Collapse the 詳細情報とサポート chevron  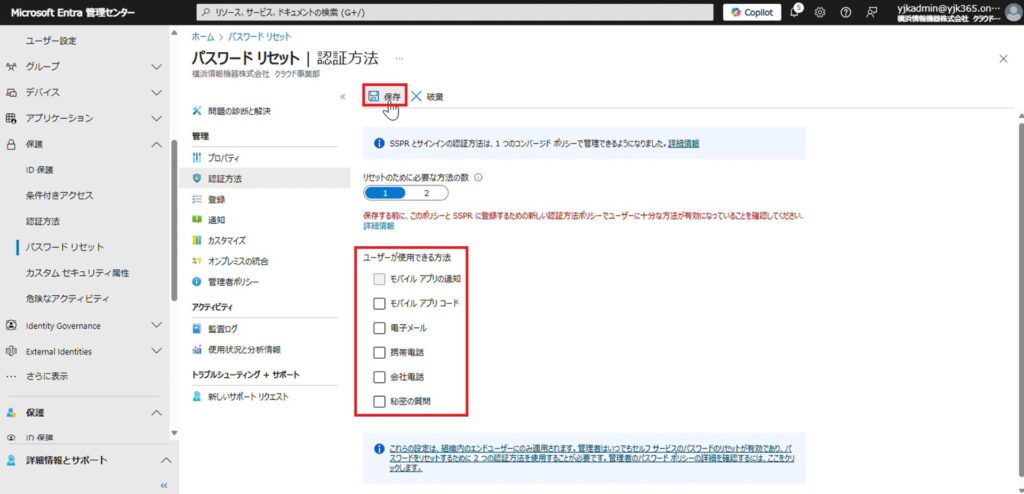pos(165,461)
